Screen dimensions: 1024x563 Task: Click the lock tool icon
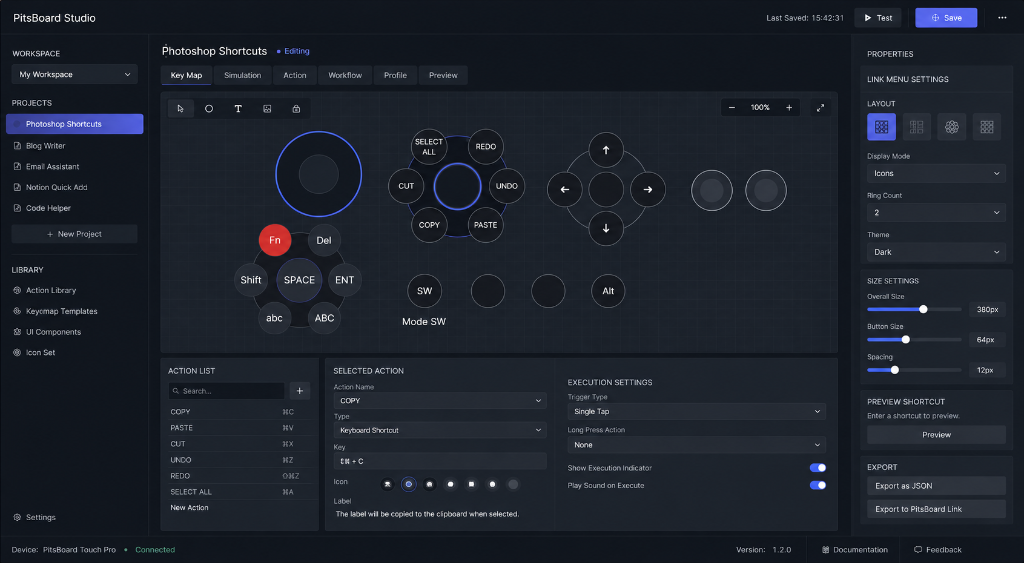tap(296, 108)
